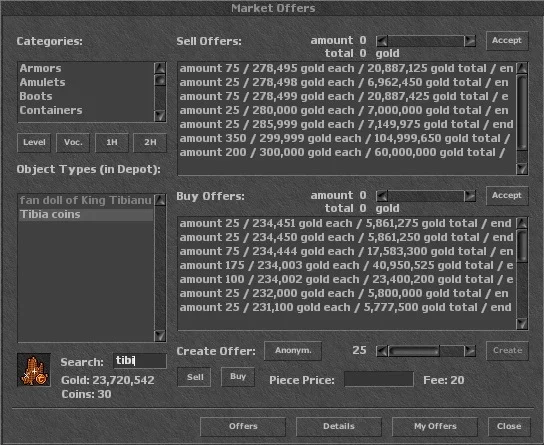Click Categories list scroll down arrow

click(x=160, y=115)
